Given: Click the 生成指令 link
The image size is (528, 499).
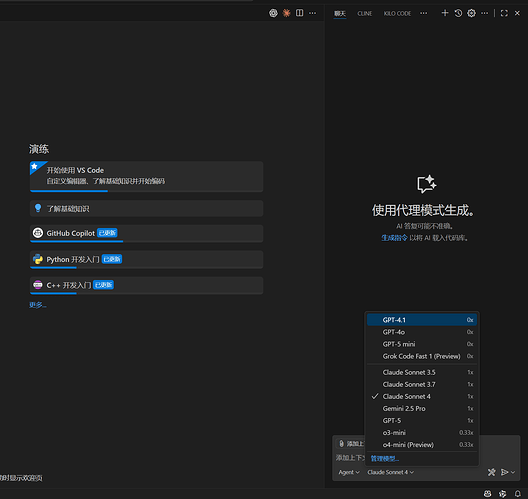Looking at the screenshot, I should coord(394,238).
